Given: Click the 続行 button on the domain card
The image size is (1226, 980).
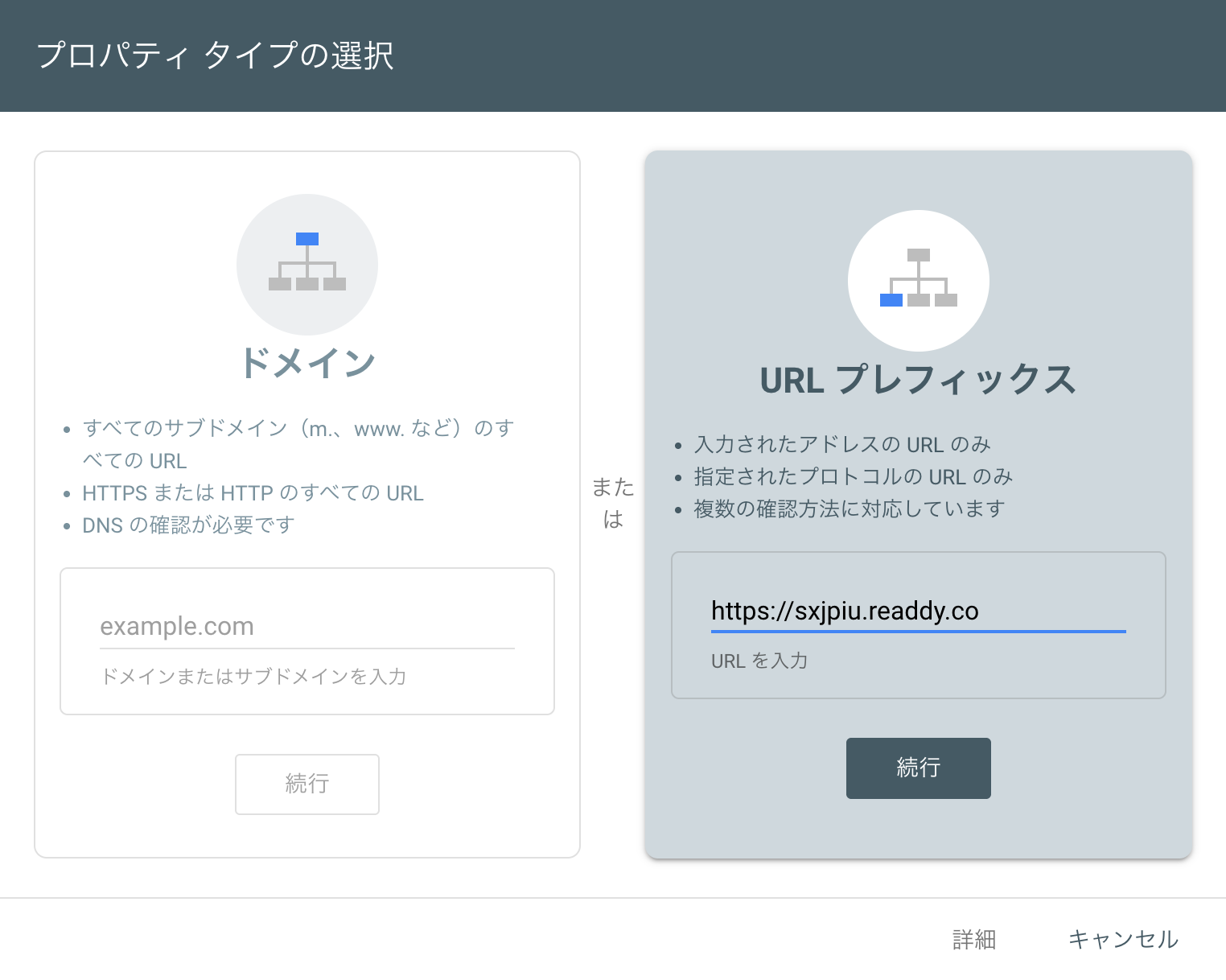Looking at the screenshot, I should click(x=307, y=784).
